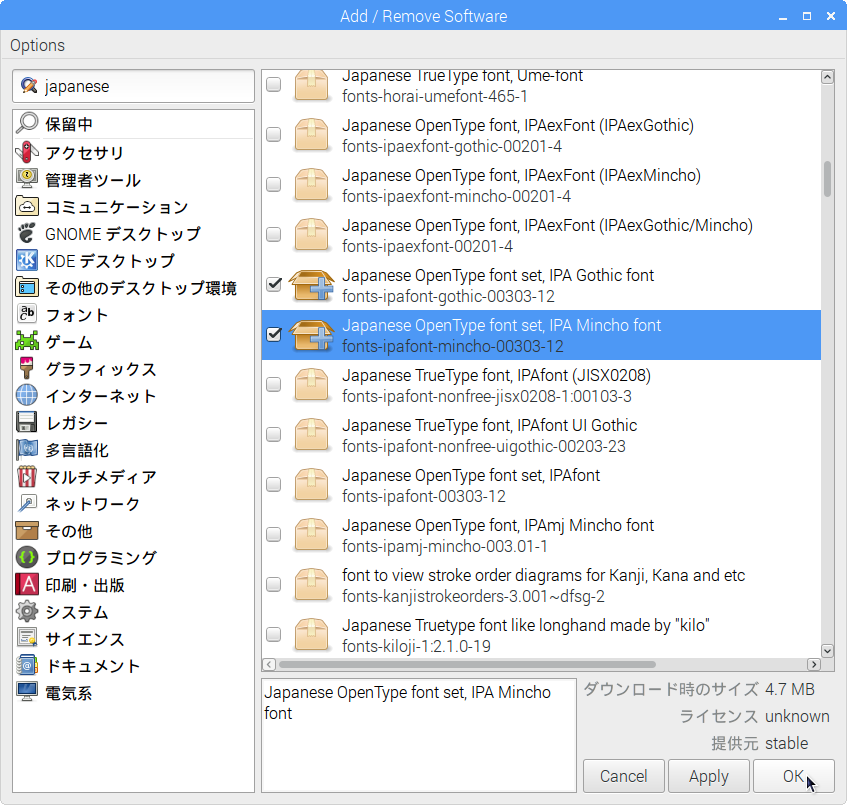Check the IPAfont (JISX0208) checkbox

274,384
